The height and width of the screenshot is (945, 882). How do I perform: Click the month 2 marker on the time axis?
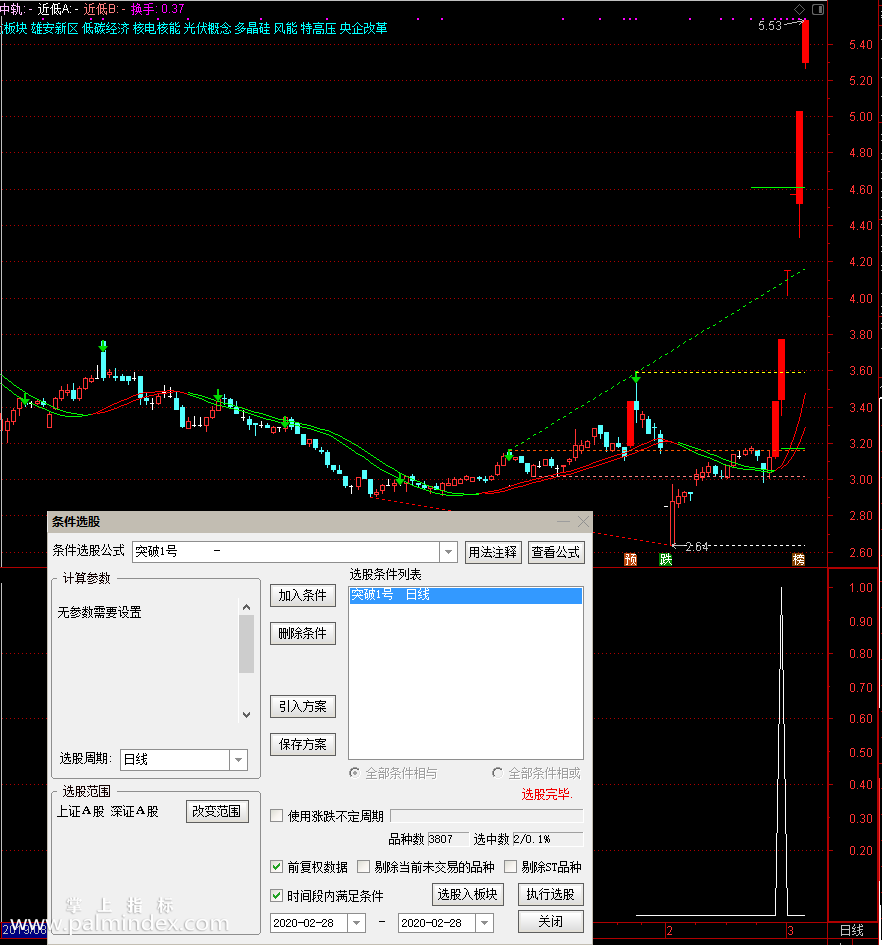(669, 931)
